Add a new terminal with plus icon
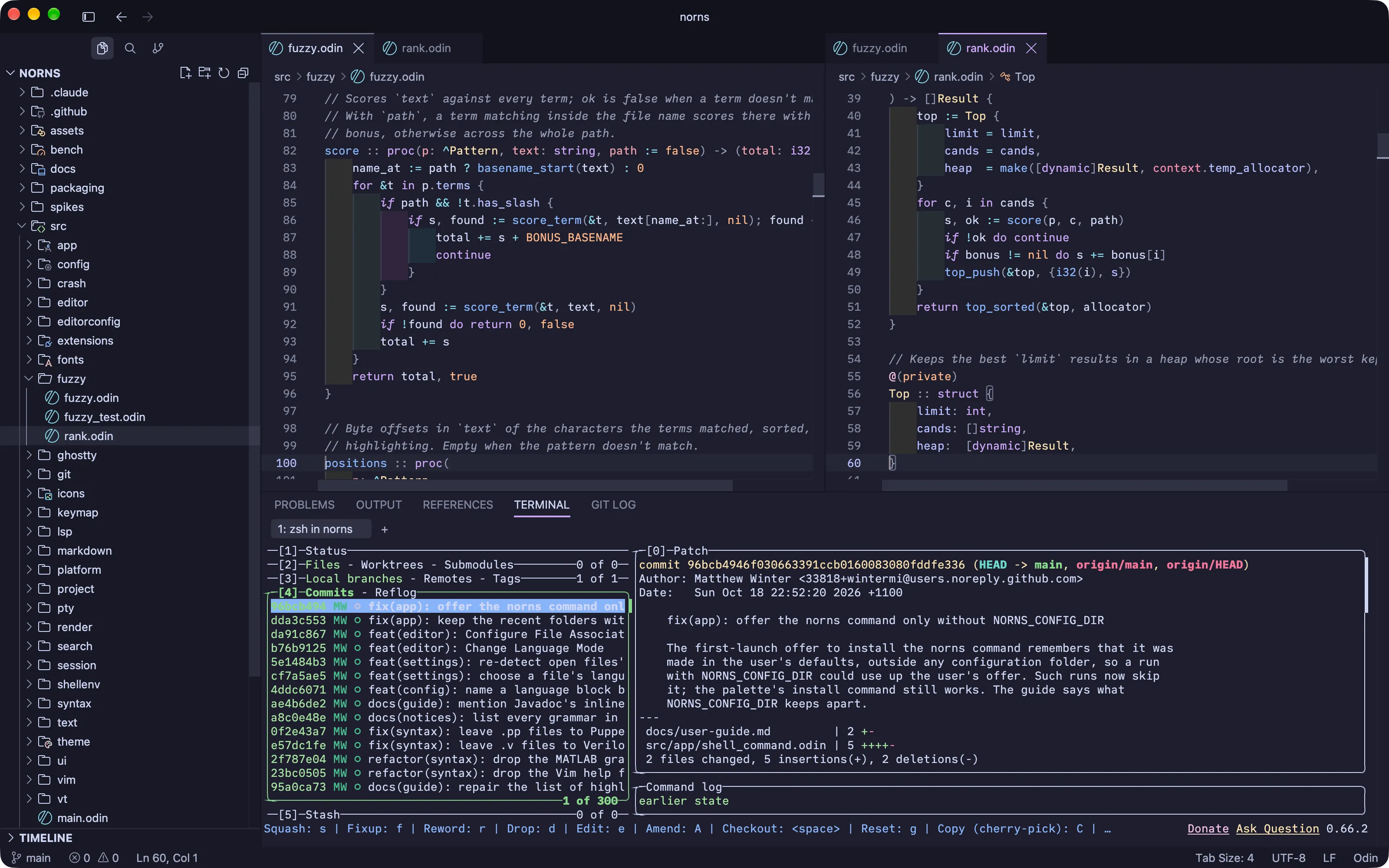The height and width of the screenshot is (868, 1389). click(x=385, y=529)
